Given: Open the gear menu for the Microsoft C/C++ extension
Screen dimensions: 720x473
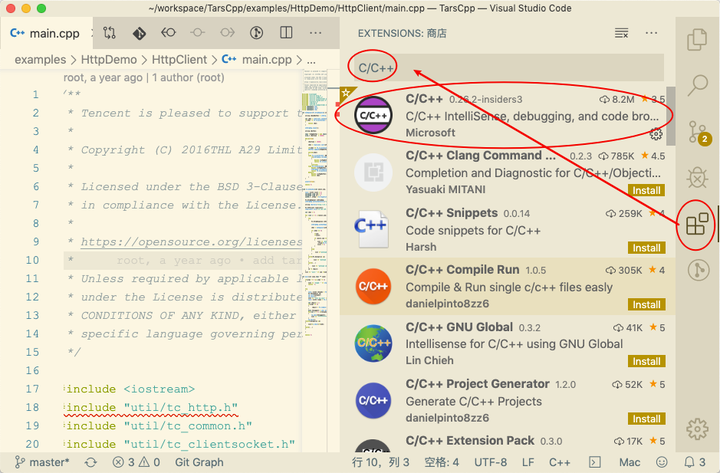Looking at the screenshot, I should [x=656, y=134].
